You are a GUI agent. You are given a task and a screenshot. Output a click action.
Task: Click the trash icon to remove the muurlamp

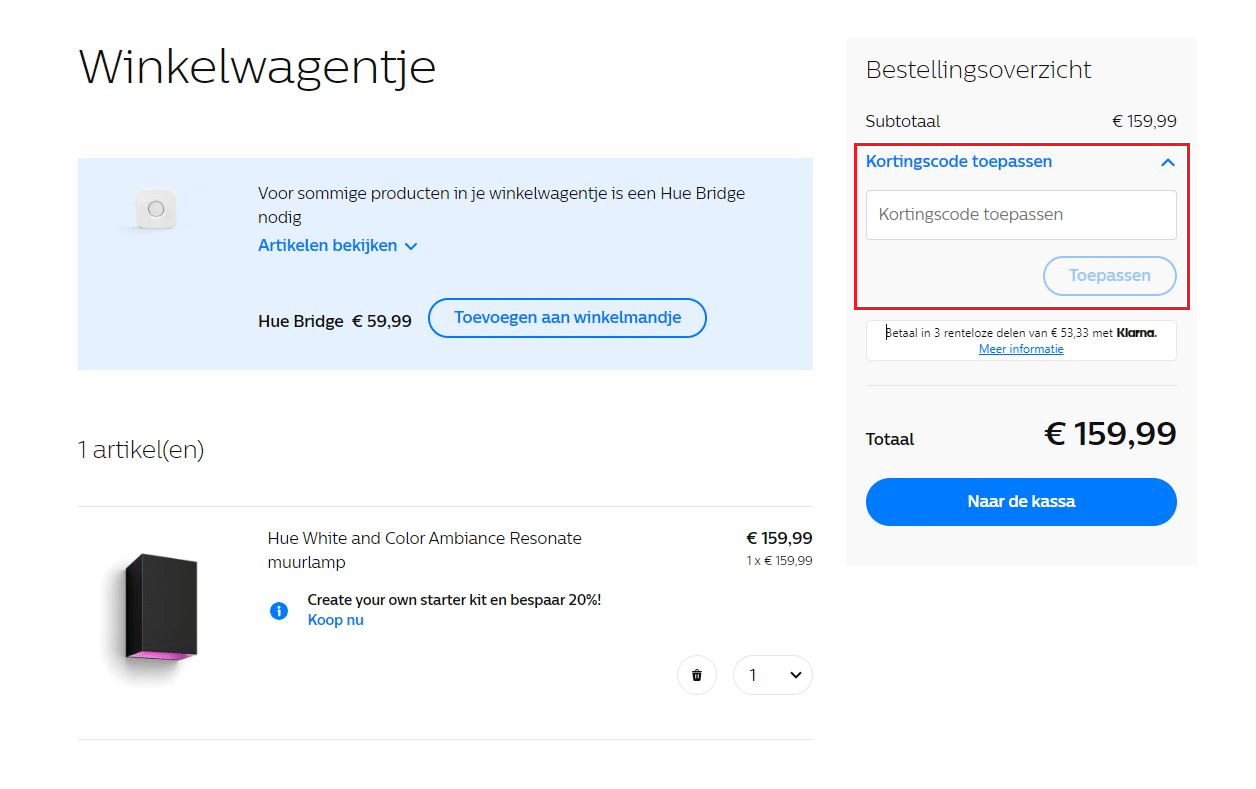click(697, 675)
